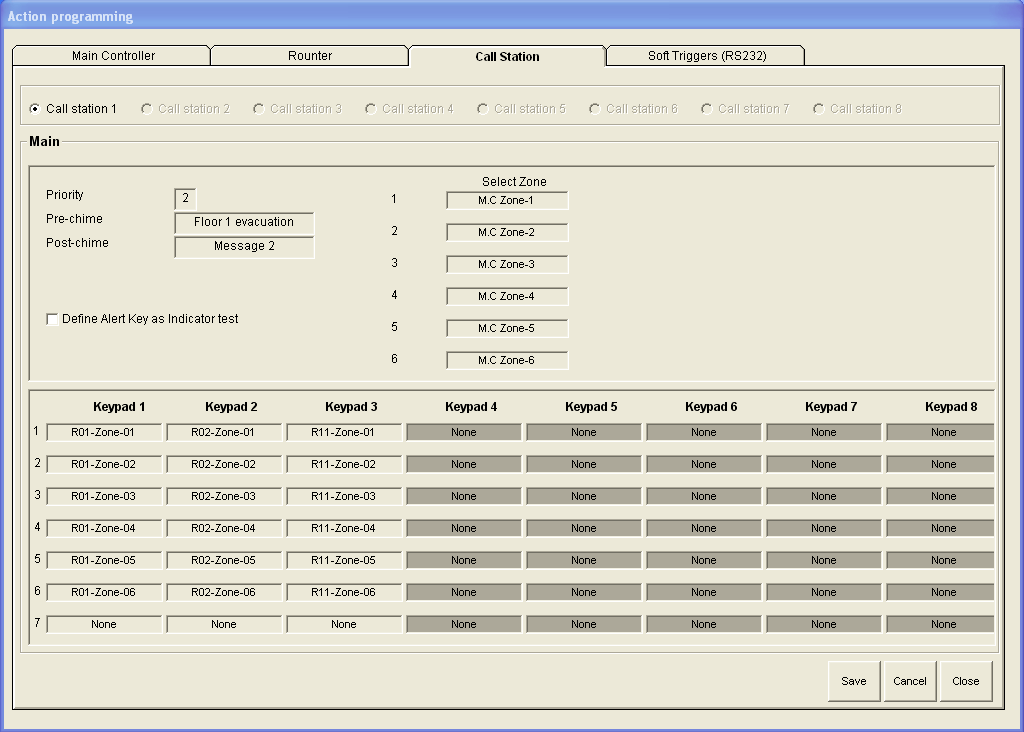Click the Keypad 8 row 1 None cell
Viewport: 1024px width, 732px height.
(940, 432)
